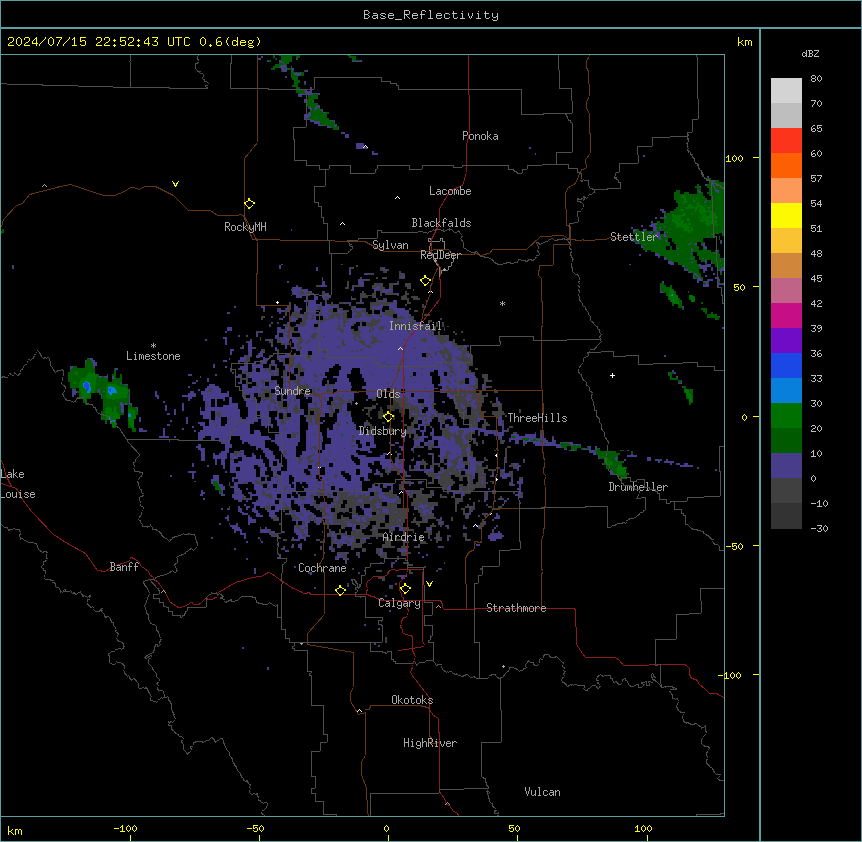Select the yellow diamond marker above Calgary label

(405, 589)
